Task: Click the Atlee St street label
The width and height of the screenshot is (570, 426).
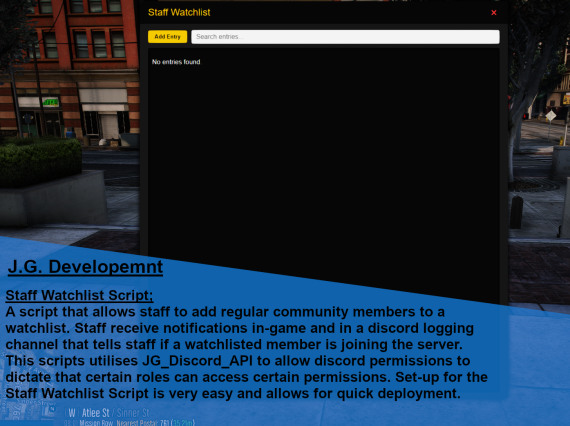Action: pos(95,413)
